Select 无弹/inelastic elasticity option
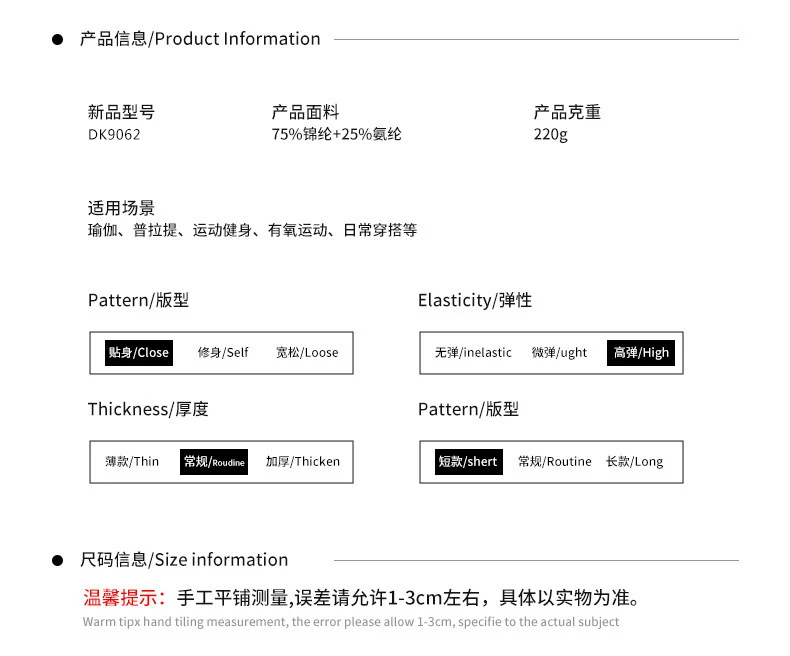This screenshot has width=790, height=656. (473, 352)
